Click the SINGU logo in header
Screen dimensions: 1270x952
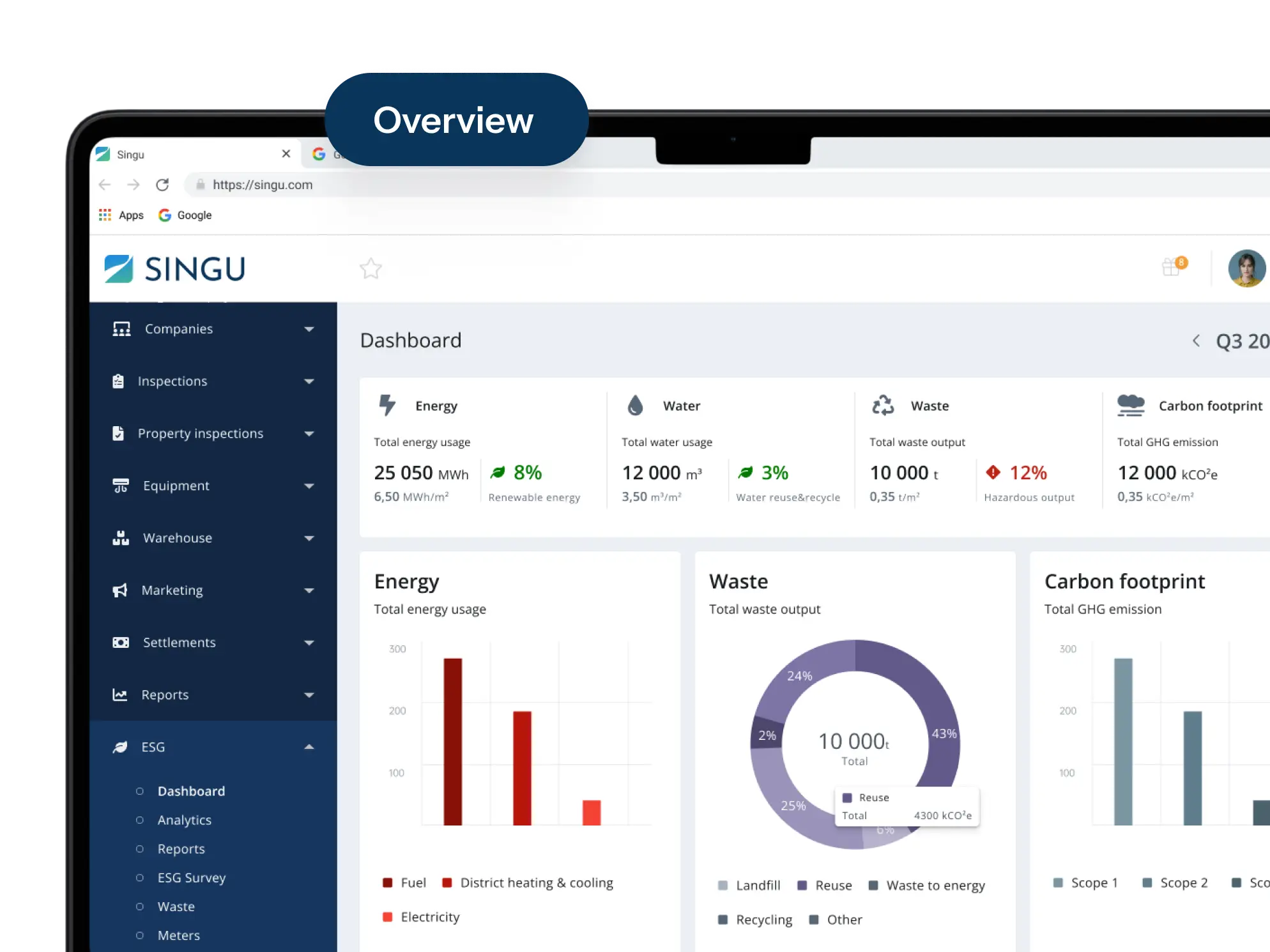174,269
